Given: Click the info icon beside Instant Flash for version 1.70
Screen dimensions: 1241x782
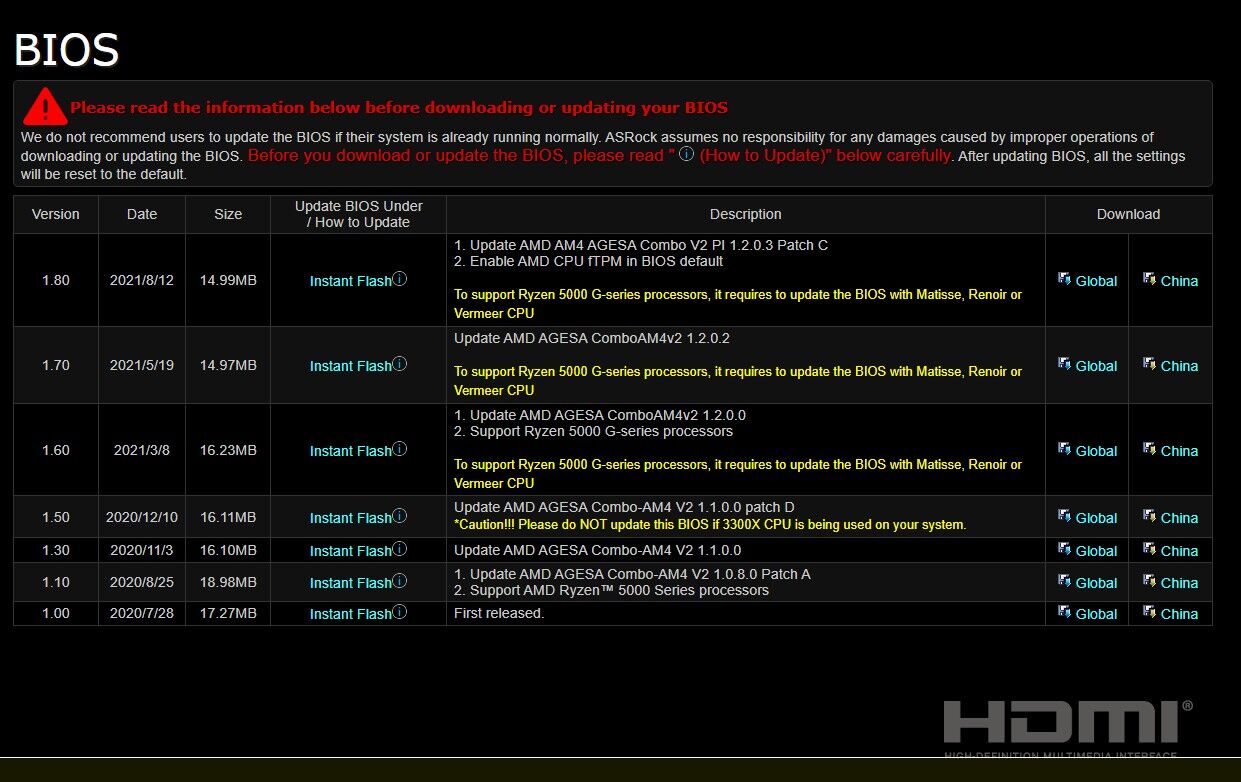Looking at the screenshot, I should point(400,364).
